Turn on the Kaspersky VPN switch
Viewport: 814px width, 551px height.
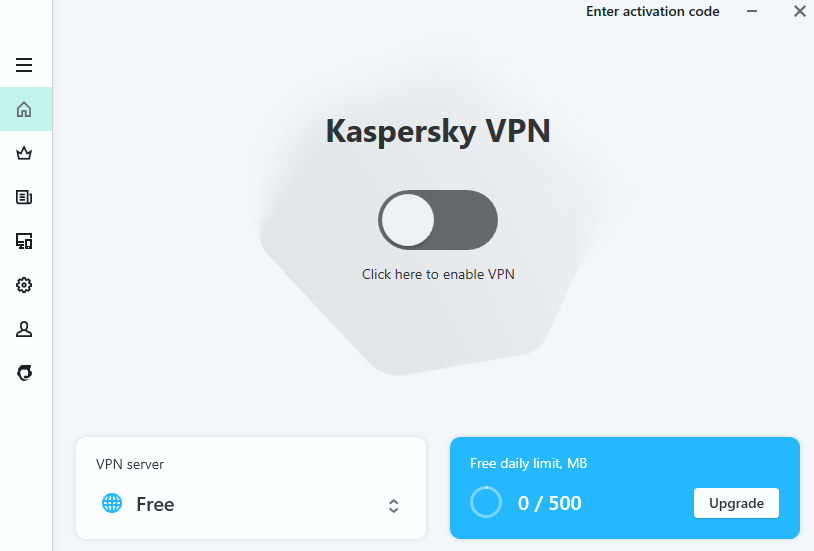(x=437, y=220)
